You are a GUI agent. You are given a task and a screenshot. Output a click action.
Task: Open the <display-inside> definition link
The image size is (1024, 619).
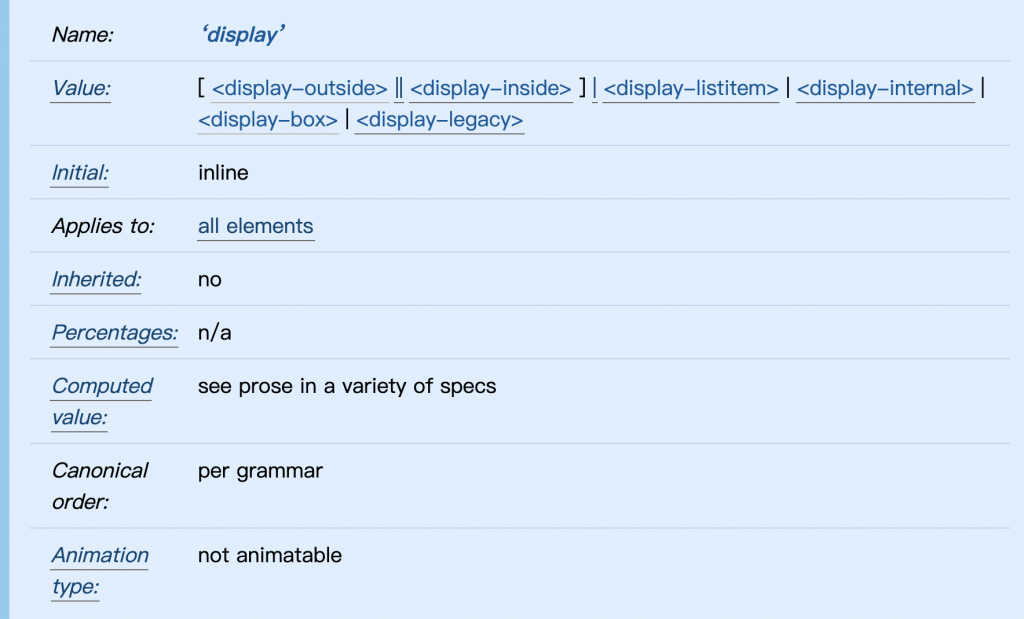491,88
